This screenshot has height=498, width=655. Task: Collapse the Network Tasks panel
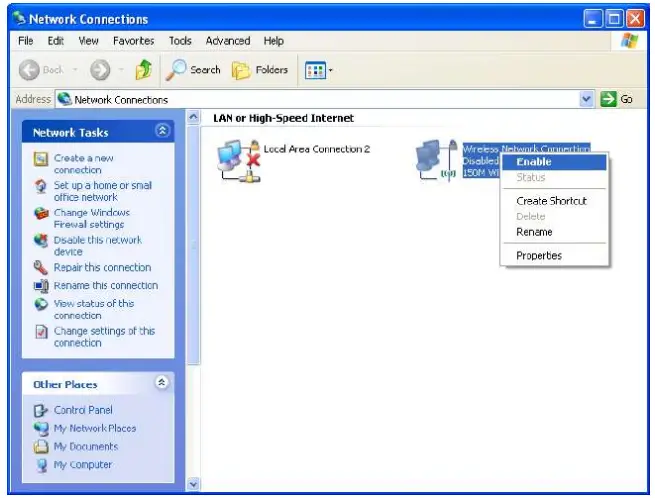tap(162, 131)
